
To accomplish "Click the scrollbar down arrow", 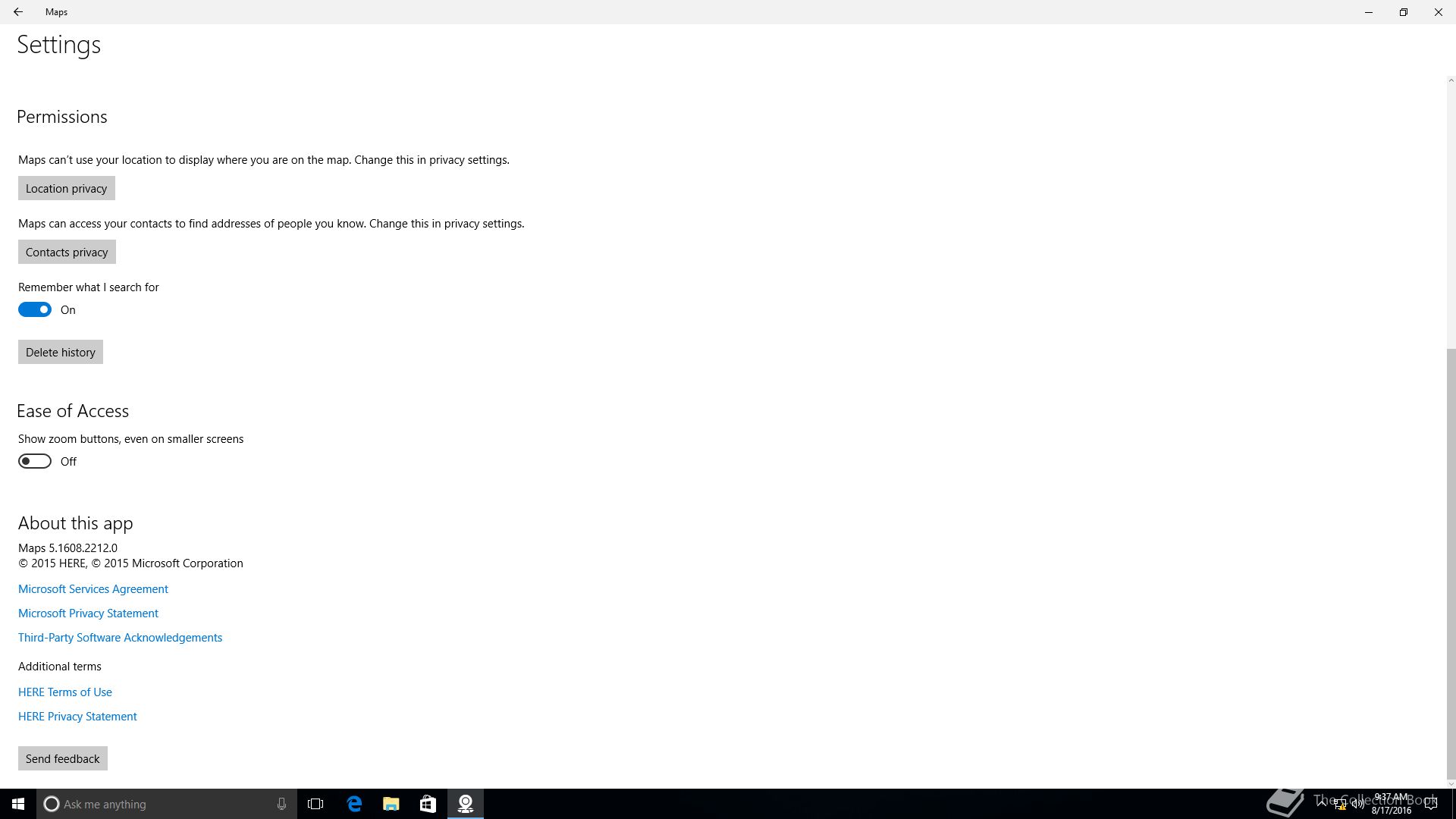I will (x=1451, y=783).
